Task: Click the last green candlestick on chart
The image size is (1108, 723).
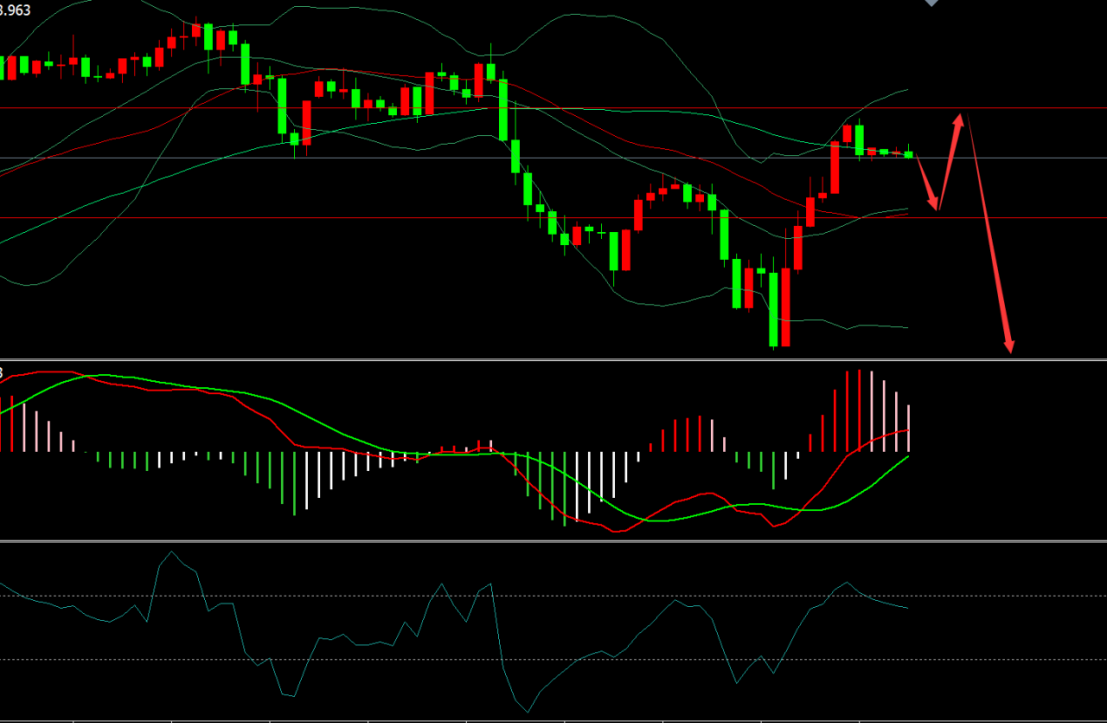Action: [x=909, y=153]
